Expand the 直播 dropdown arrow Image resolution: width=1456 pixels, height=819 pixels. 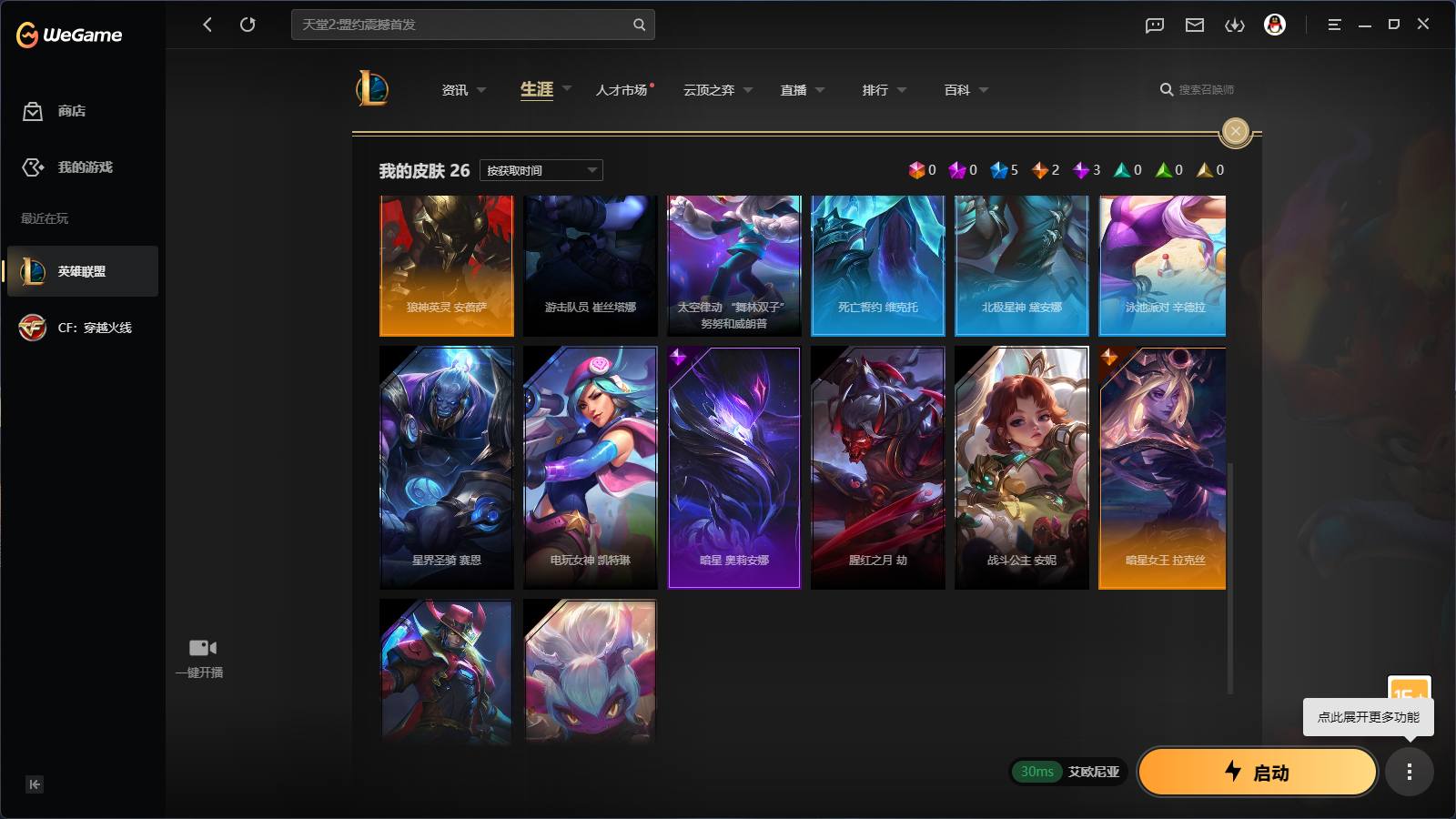[x=820, y=90]
